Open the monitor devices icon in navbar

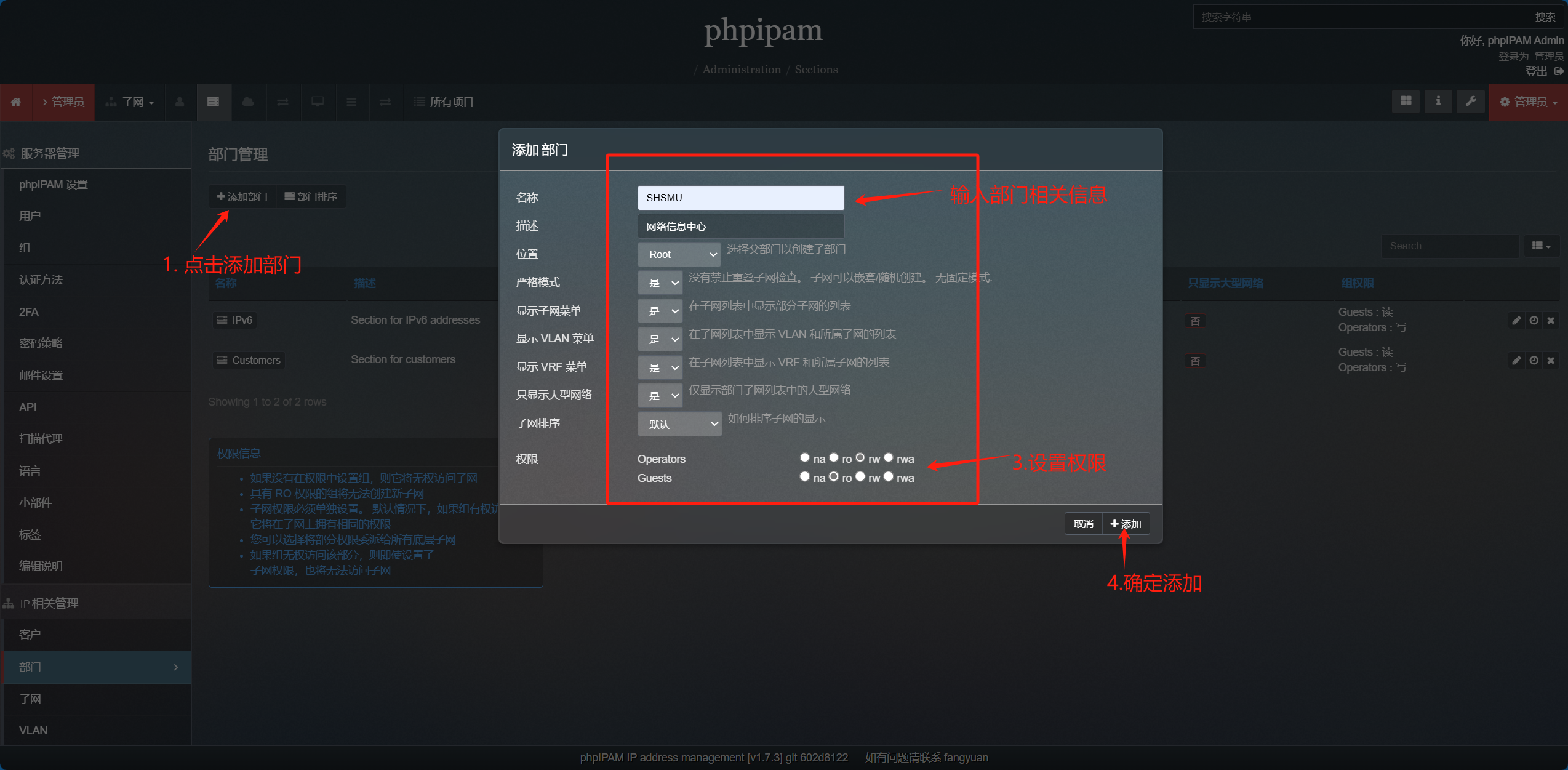[x=318, y=102]
